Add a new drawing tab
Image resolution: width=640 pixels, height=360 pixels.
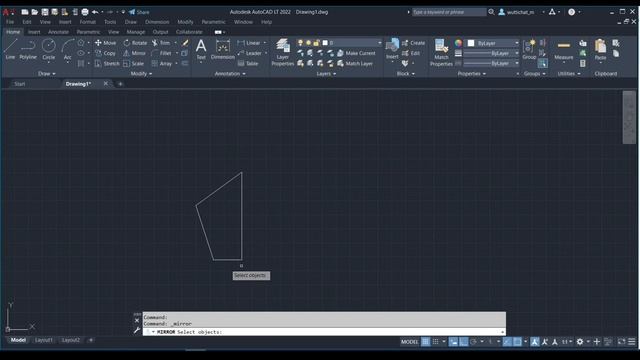click(x=120, y=84)
